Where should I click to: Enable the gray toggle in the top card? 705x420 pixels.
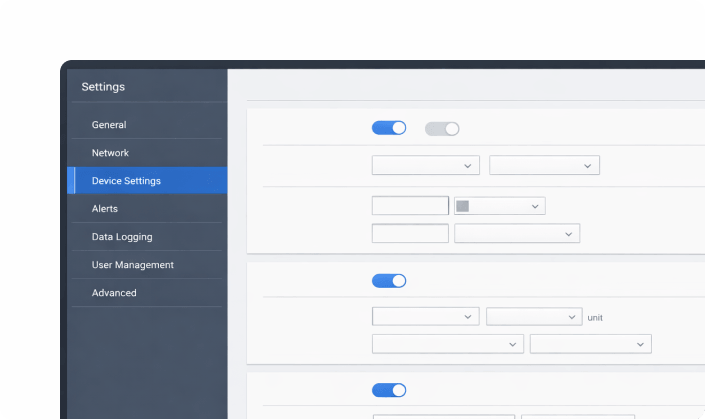pyautogui.click(x=442, y=129)
